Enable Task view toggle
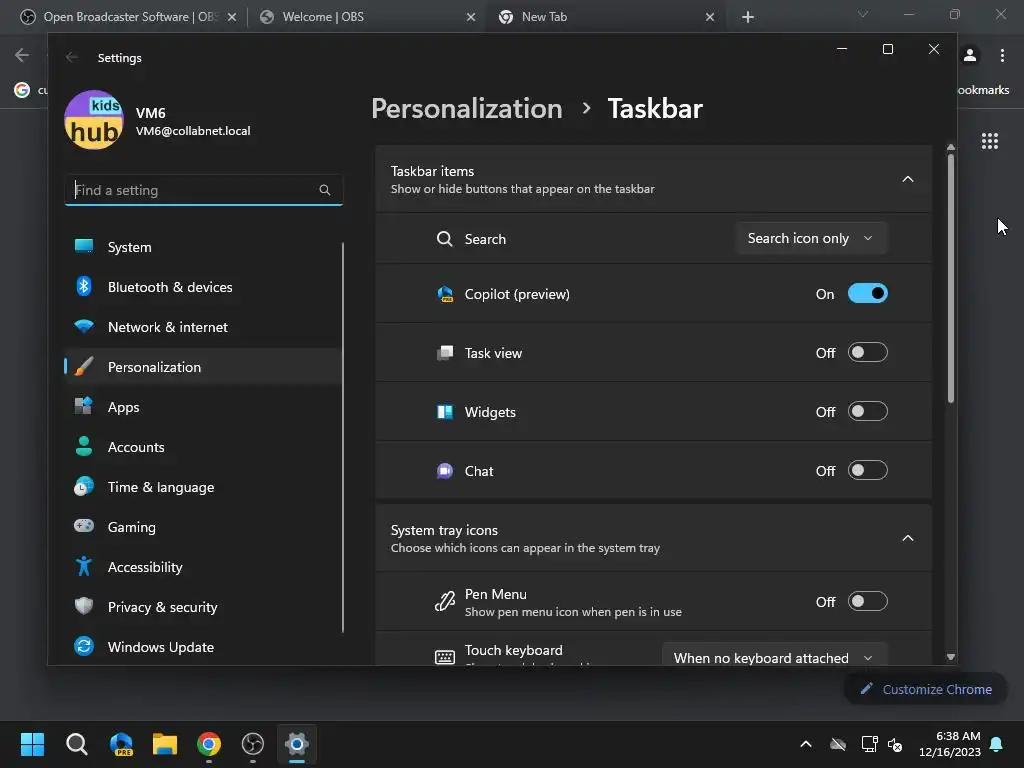The width and height of the screenshot is (1024, 768). point(867,353)
